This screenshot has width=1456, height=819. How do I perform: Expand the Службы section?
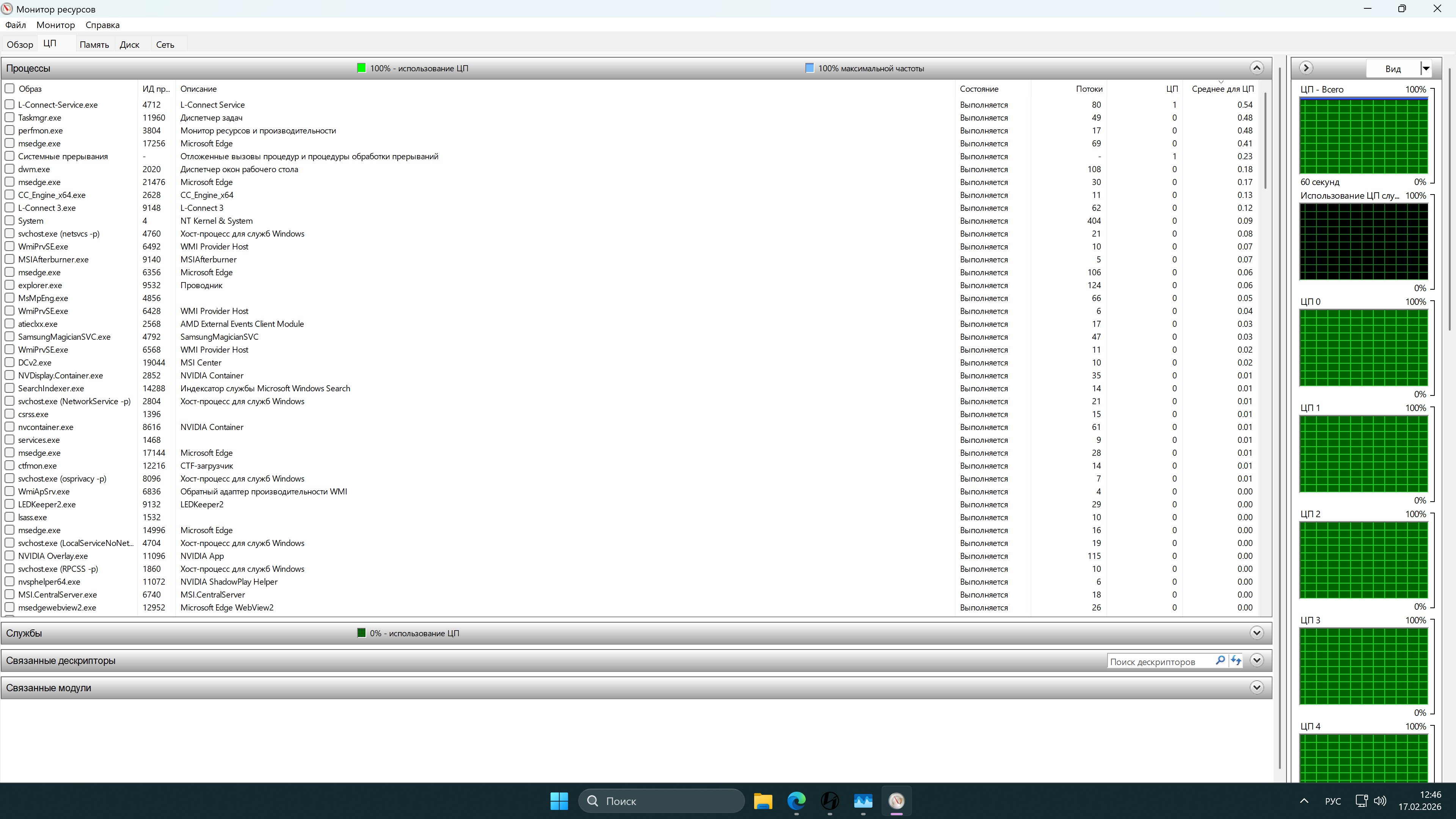1257,632
